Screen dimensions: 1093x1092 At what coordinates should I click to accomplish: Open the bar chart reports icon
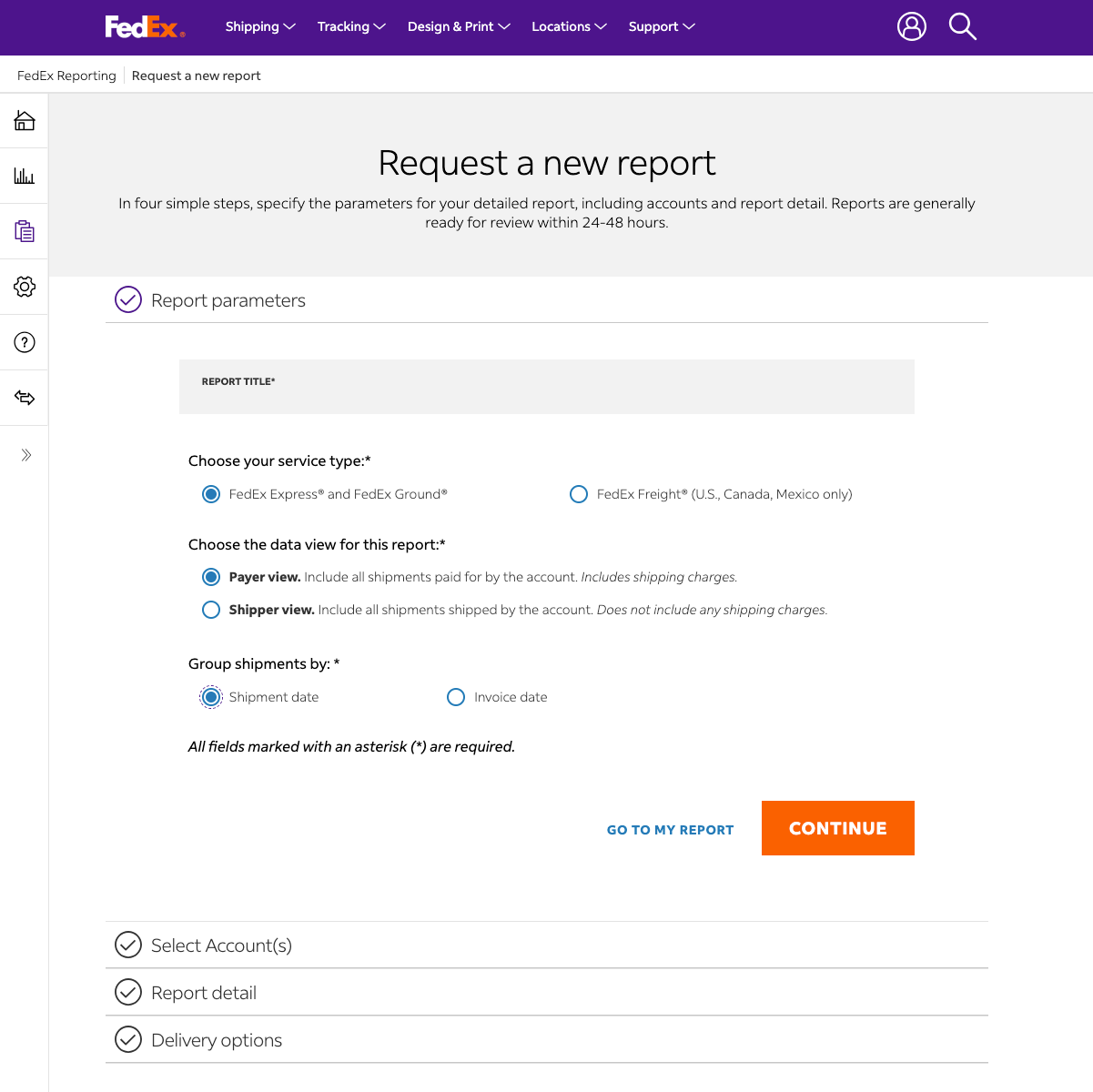[x=25, y=176]
